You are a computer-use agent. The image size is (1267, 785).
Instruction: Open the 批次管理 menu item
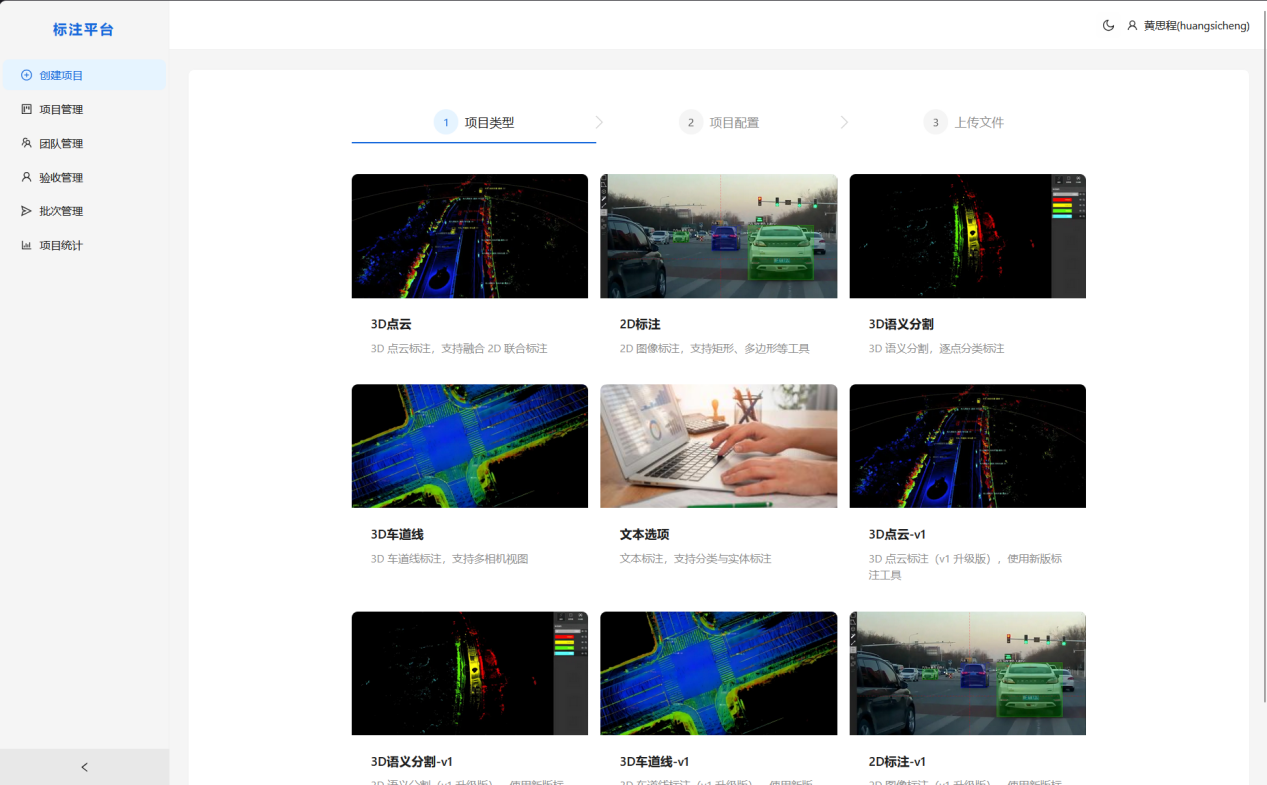click(x=84, y=211)
